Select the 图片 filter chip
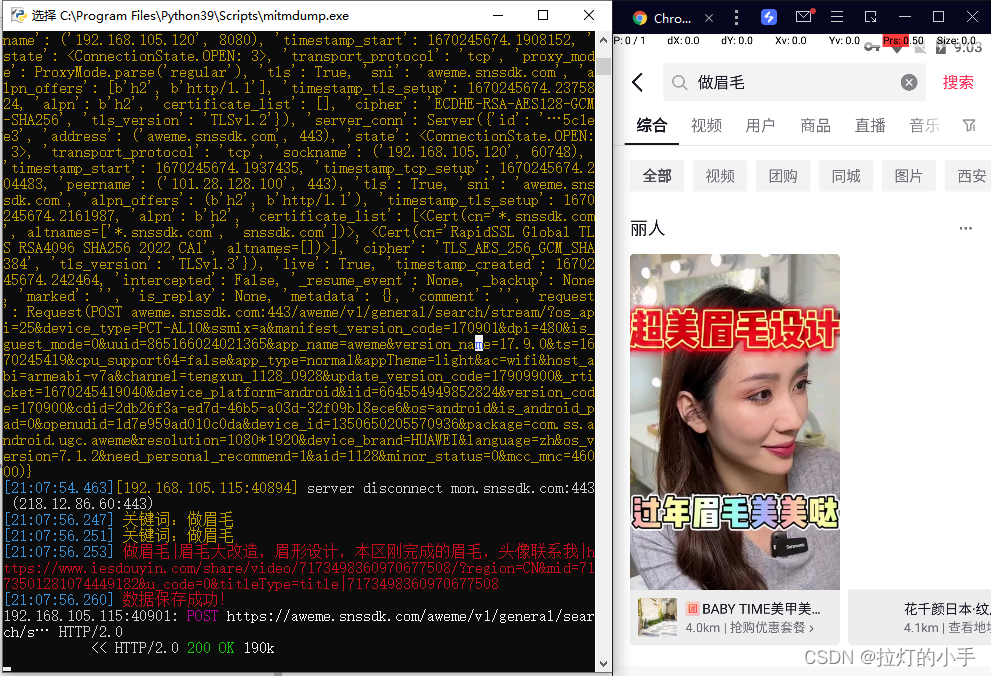991x676 pixels. [x=908, y=175]
